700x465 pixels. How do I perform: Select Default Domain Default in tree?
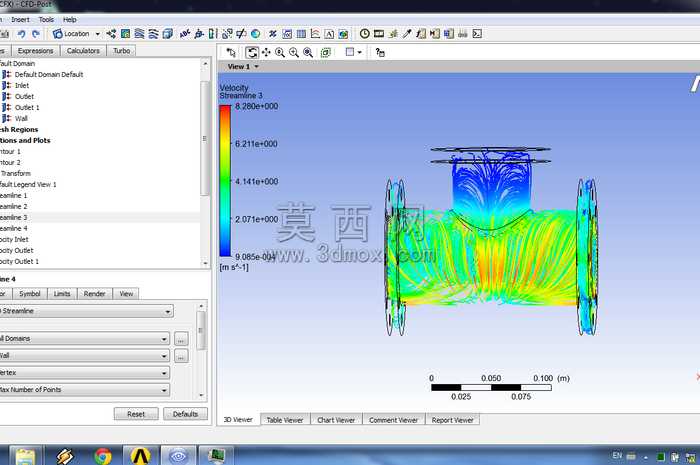tap(49, 75)
